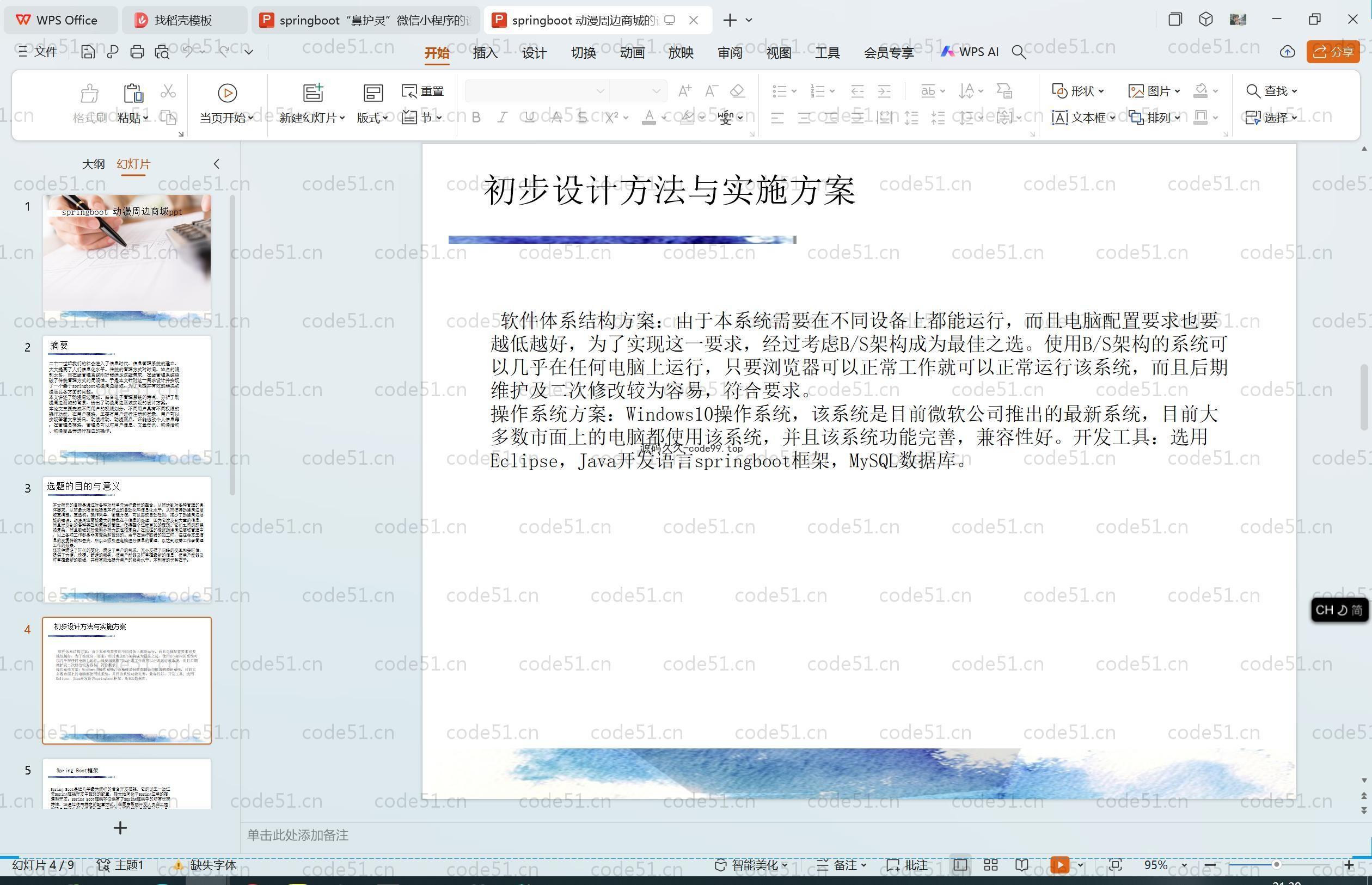
Task: Open the View (视图) ribbon tab
Action: coord(779,53)
